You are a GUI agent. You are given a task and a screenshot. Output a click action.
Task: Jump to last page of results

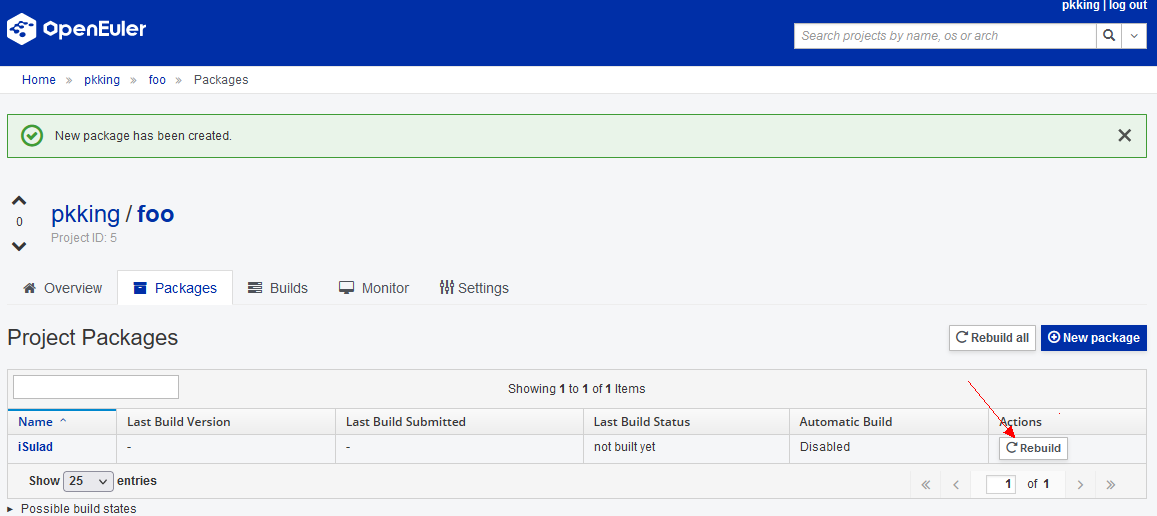(x=1110, y=484)
